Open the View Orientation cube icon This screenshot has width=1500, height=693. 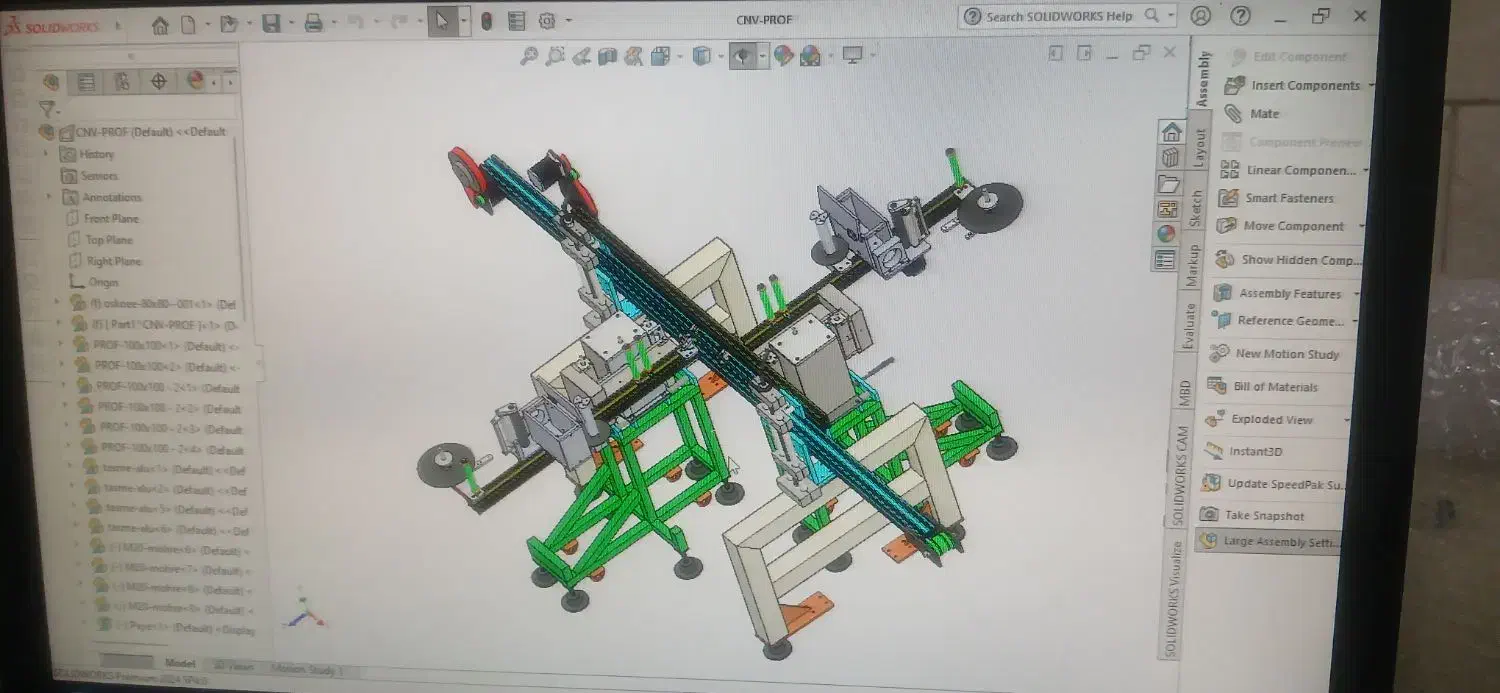pos(660,56)
